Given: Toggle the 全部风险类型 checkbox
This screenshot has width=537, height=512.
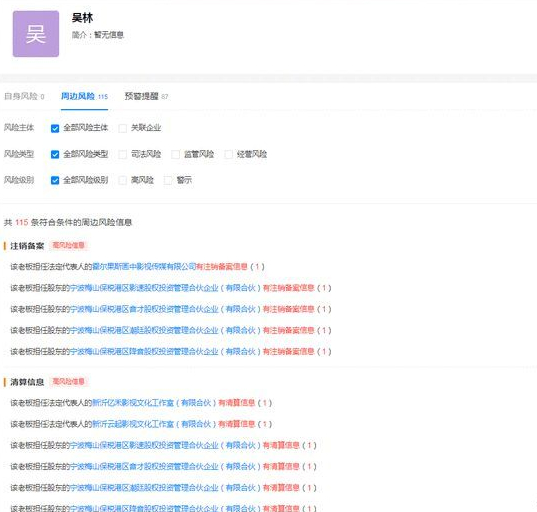Looking at the screenshot, I should (55, 154).
